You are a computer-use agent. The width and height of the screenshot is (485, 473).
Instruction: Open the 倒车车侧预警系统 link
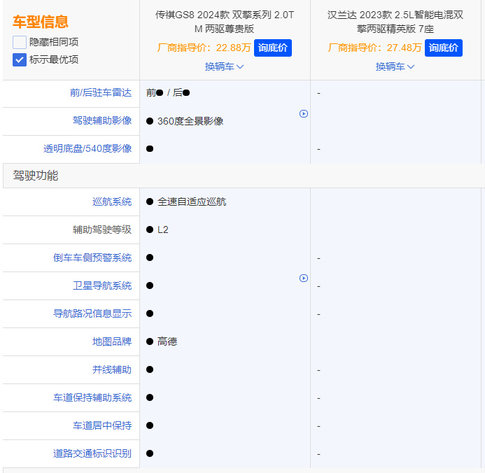tap(93, 258)
